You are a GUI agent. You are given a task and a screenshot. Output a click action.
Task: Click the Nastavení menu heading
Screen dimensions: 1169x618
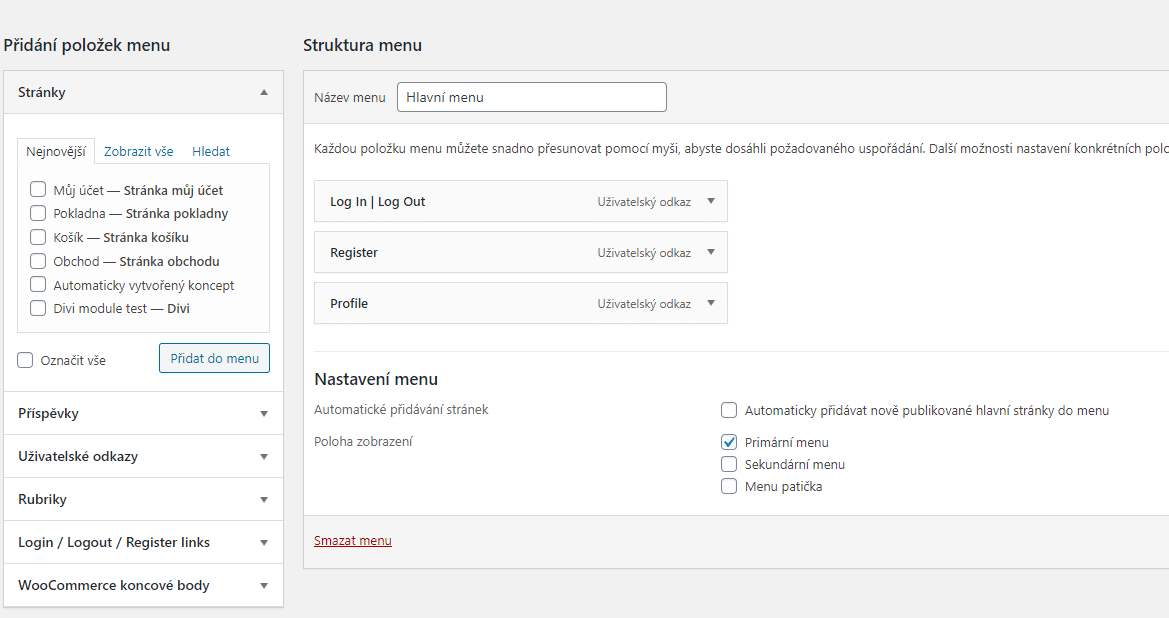pos(376,379)
